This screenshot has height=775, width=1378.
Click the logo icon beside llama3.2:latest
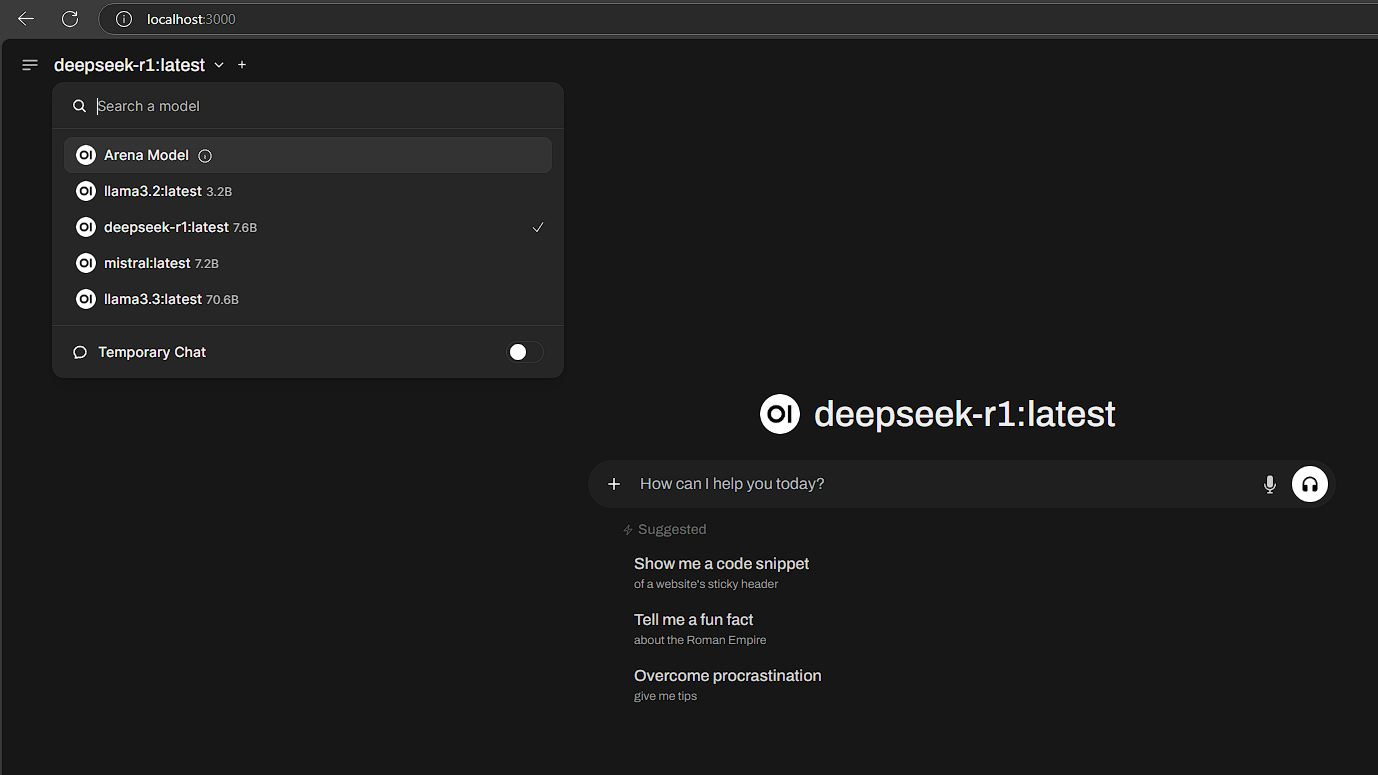tap(86, 191)
